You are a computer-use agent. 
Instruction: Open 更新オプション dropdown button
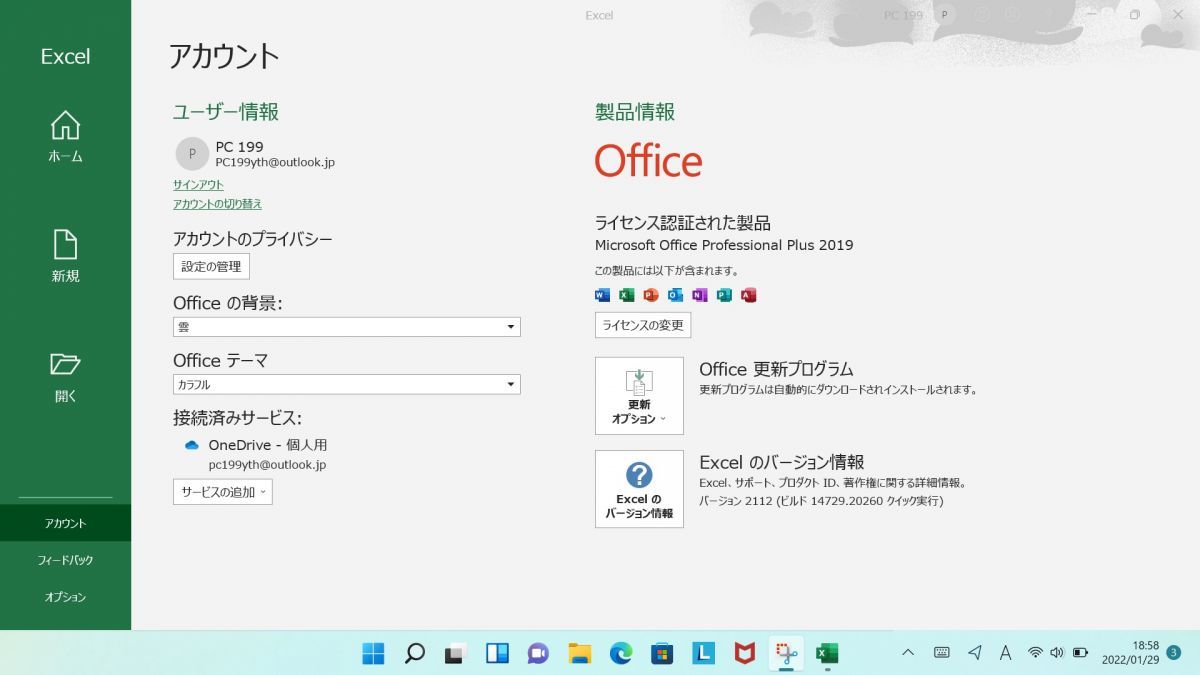pyautogui.click(x=639, y=396)
